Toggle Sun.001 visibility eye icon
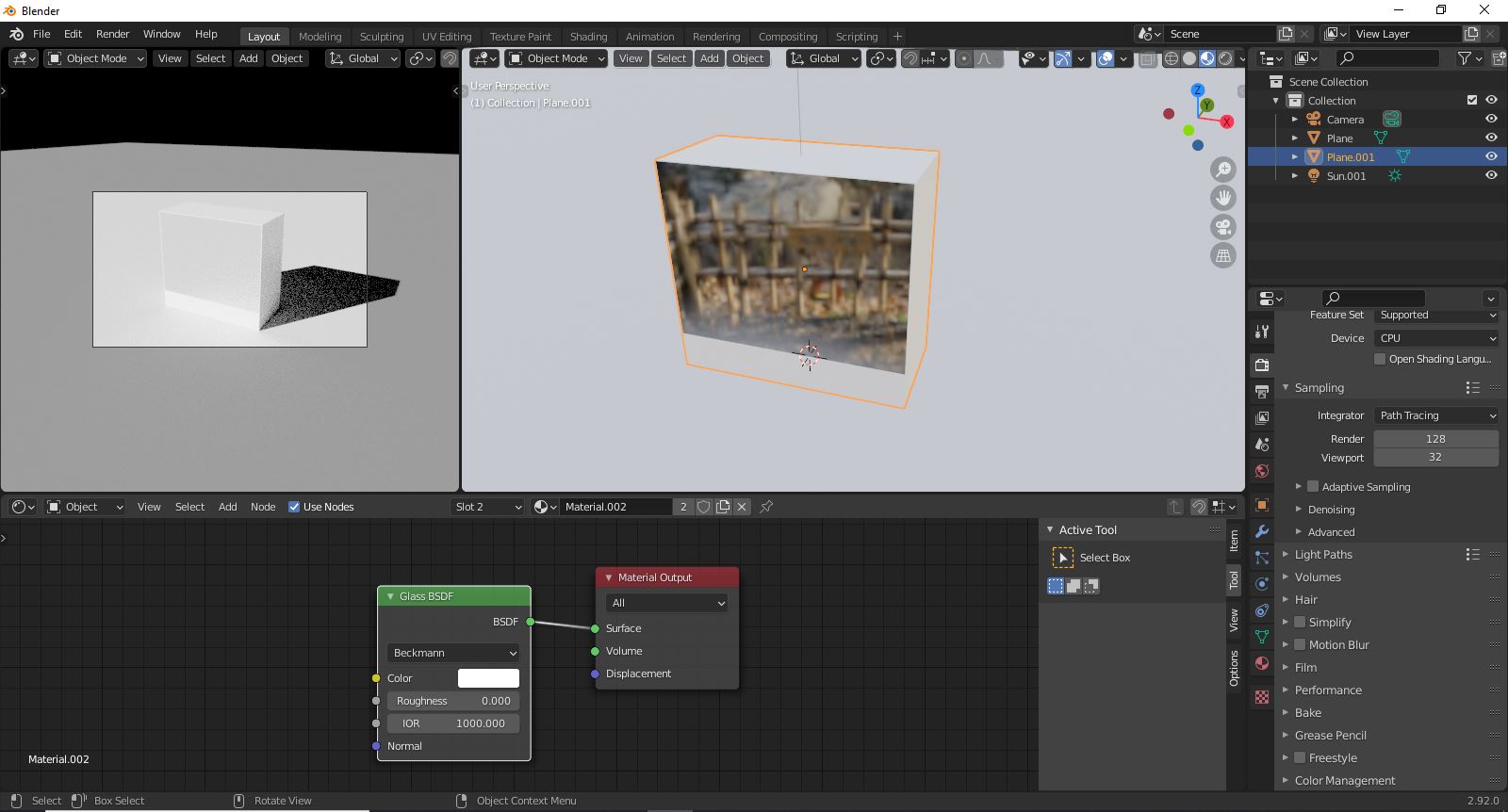 [1491, 175]
